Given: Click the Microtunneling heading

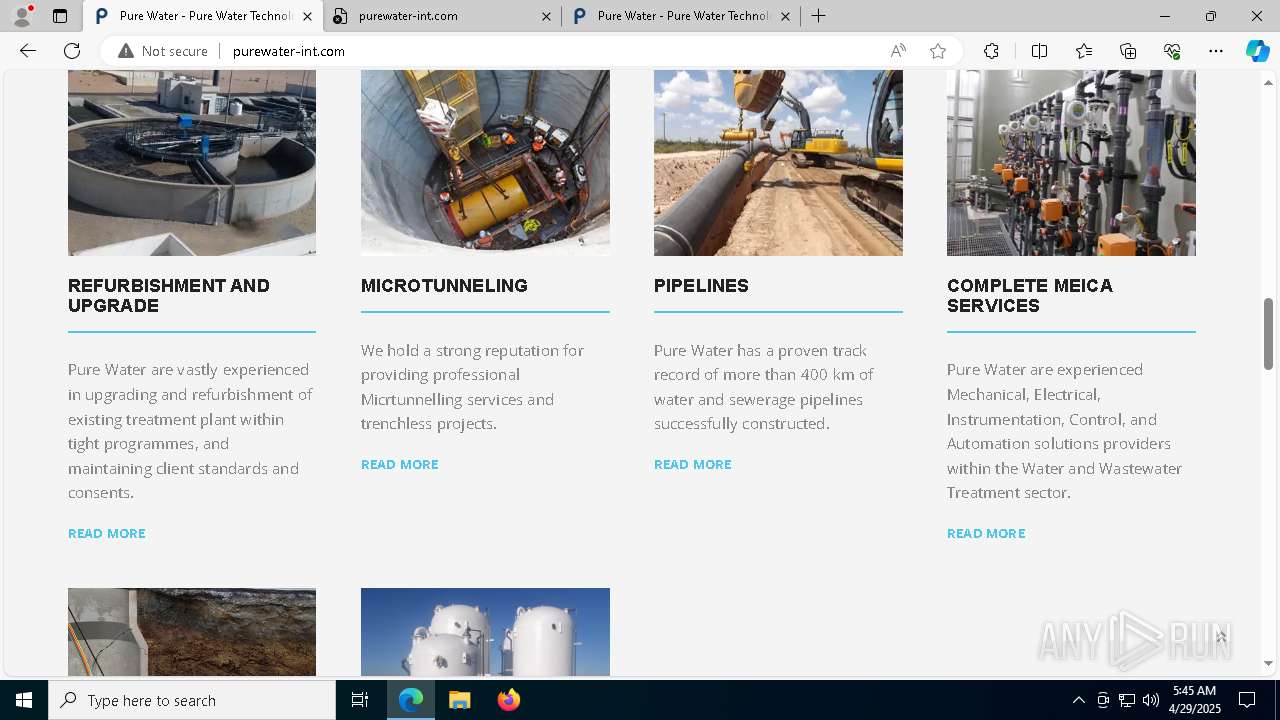Looking at the screenshot, I should coord(444,286).
